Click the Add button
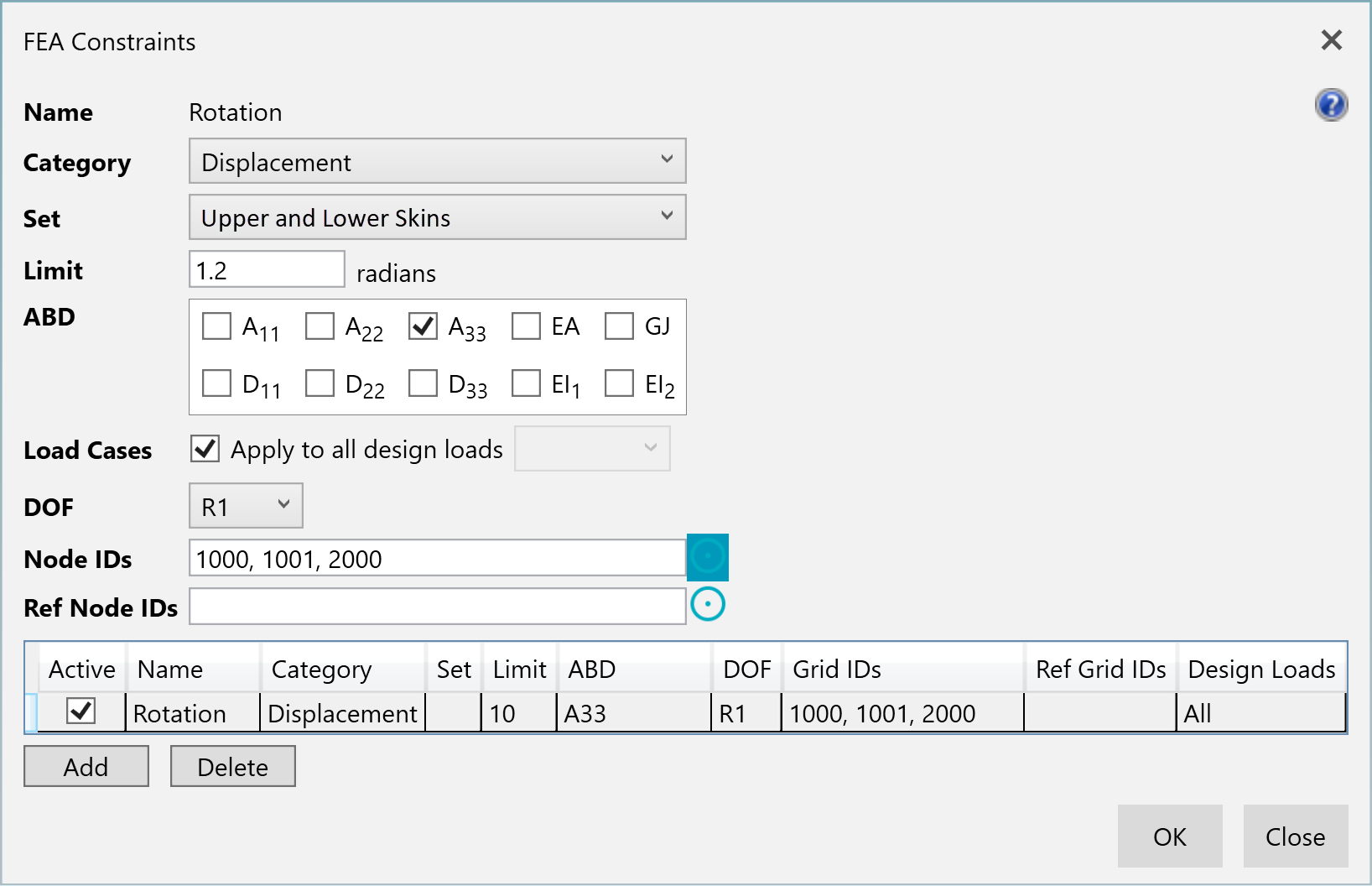The height and width of the screenshot is (886, 1372). [x=86, y=766]
